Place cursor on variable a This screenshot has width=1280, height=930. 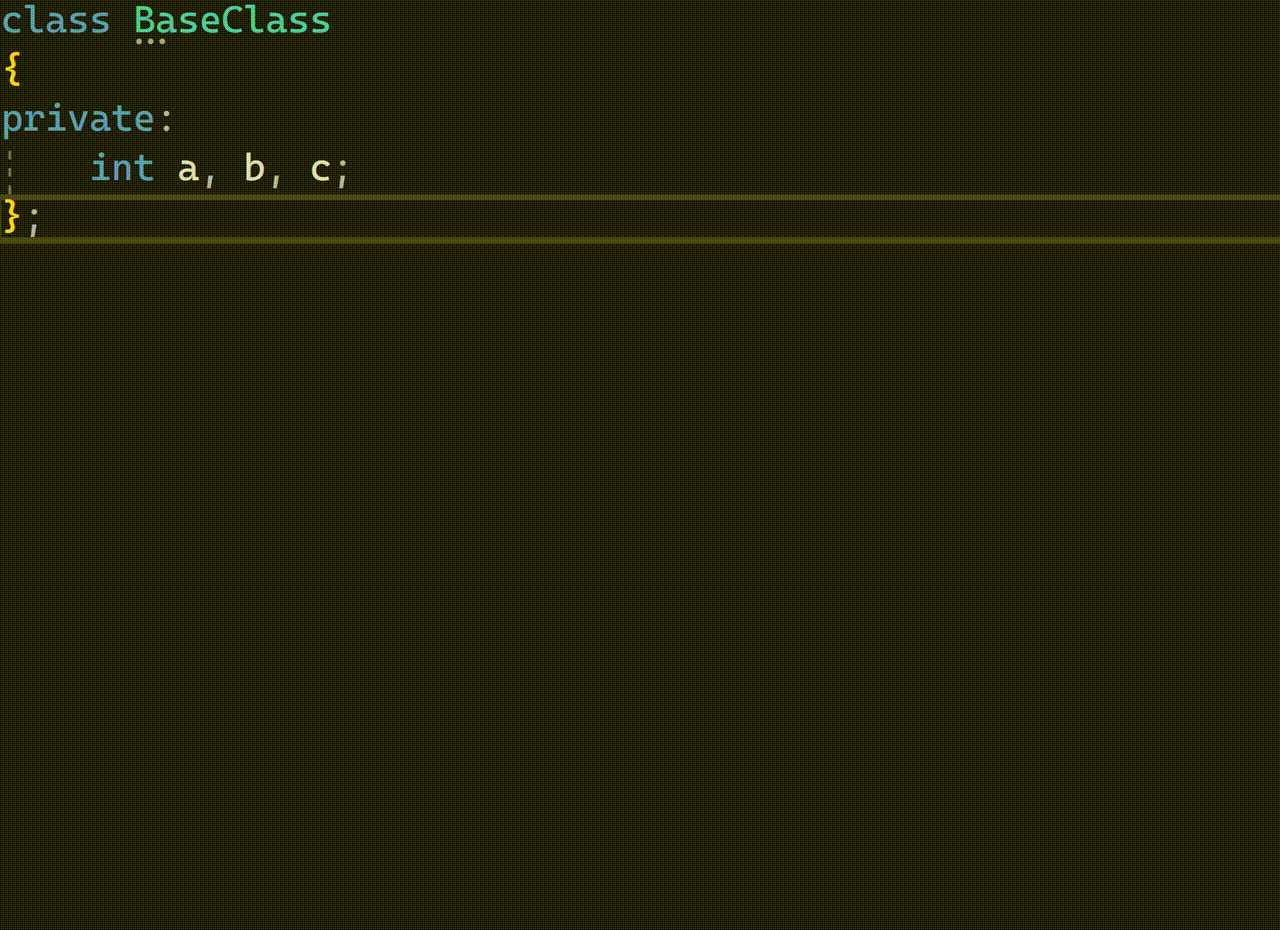click(188, 169)
